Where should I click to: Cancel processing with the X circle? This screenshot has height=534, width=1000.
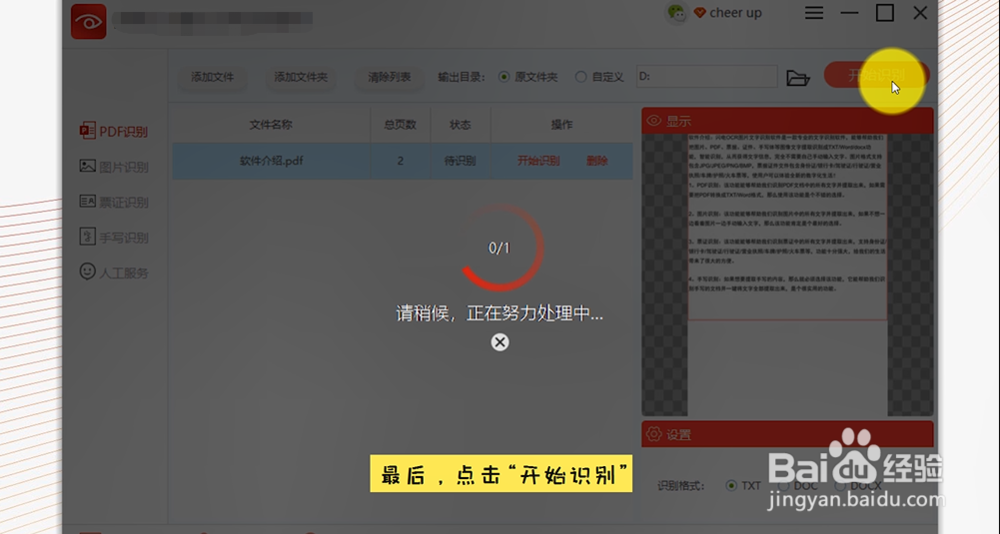500,342
